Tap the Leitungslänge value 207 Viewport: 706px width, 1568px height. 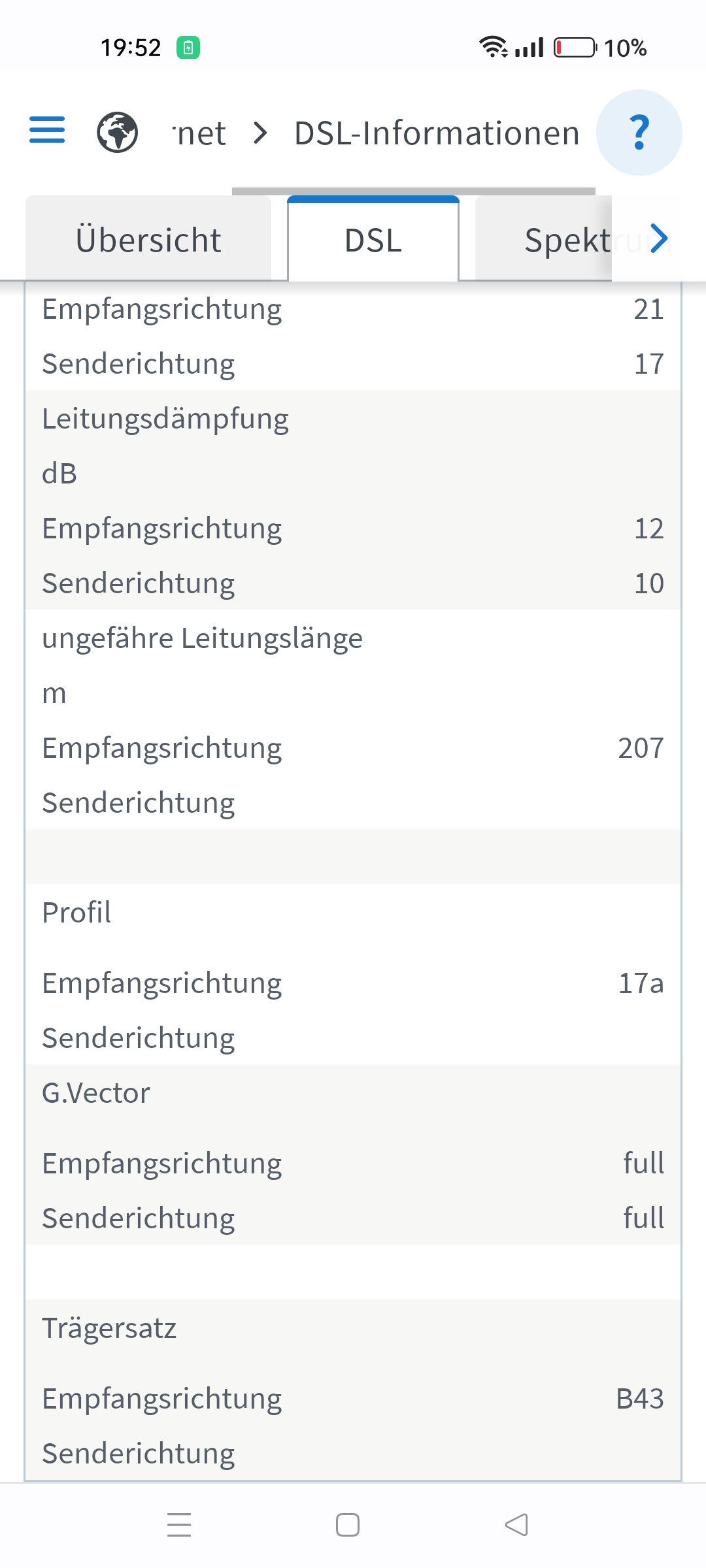pos(641,748)
